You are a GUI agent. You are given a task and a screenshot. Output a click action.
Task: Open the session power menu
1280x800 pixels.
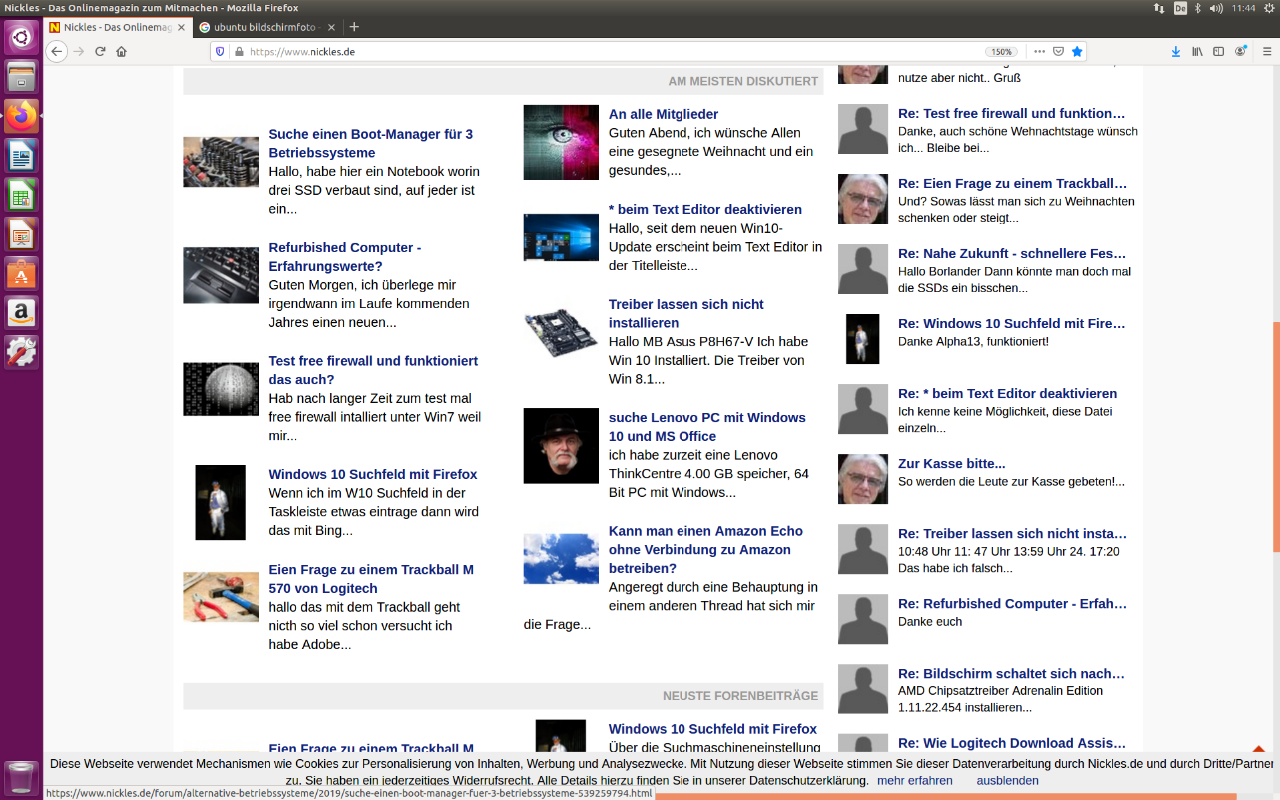point(1268,8)
